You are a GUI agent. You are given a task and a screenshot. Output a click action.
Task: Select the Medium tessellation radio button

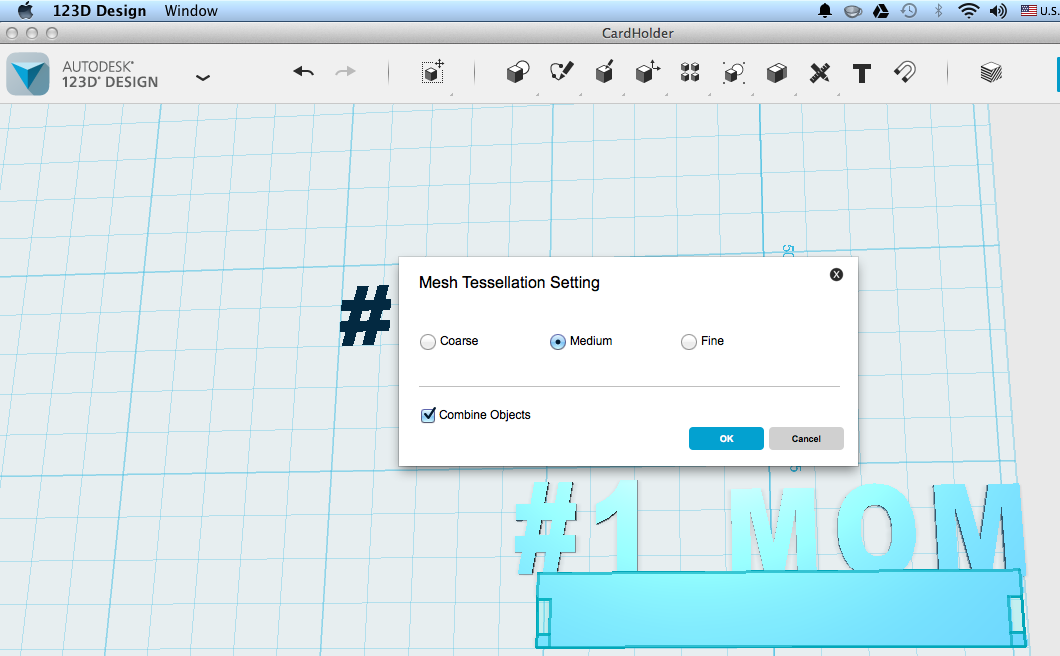pos(558,342)
